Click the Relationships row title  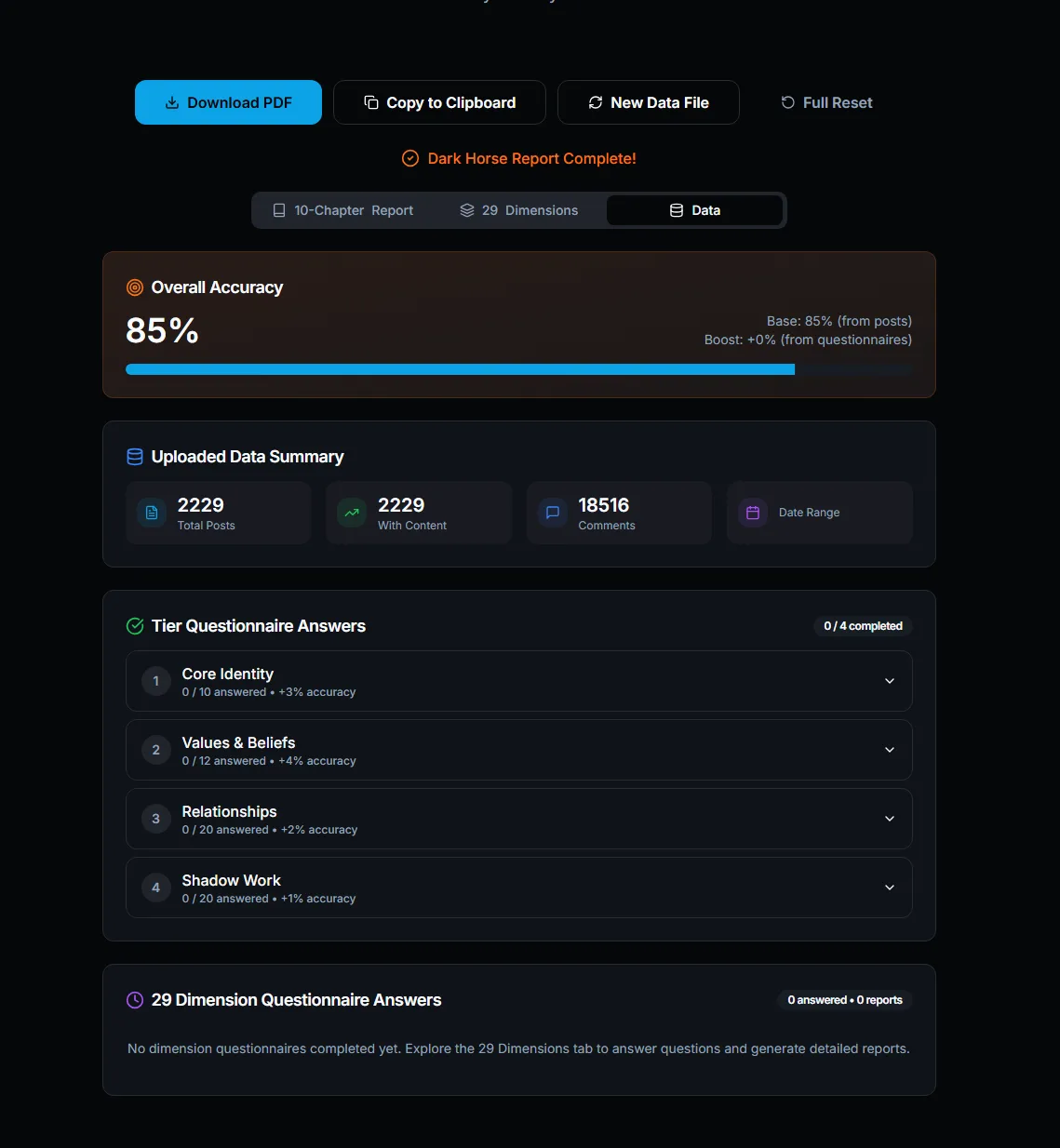[x=229, y=811]
